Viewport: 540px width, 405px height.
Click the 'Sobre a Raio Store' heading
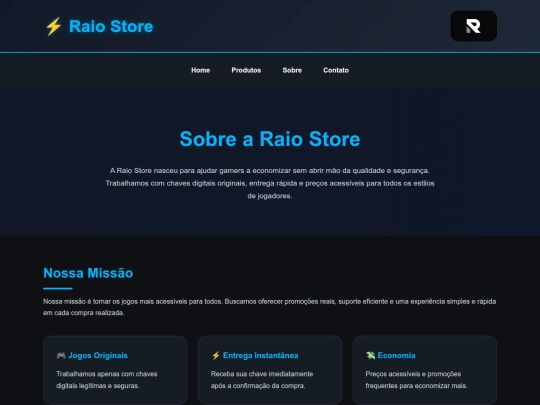pyautogui.click(x=270, y=139)
